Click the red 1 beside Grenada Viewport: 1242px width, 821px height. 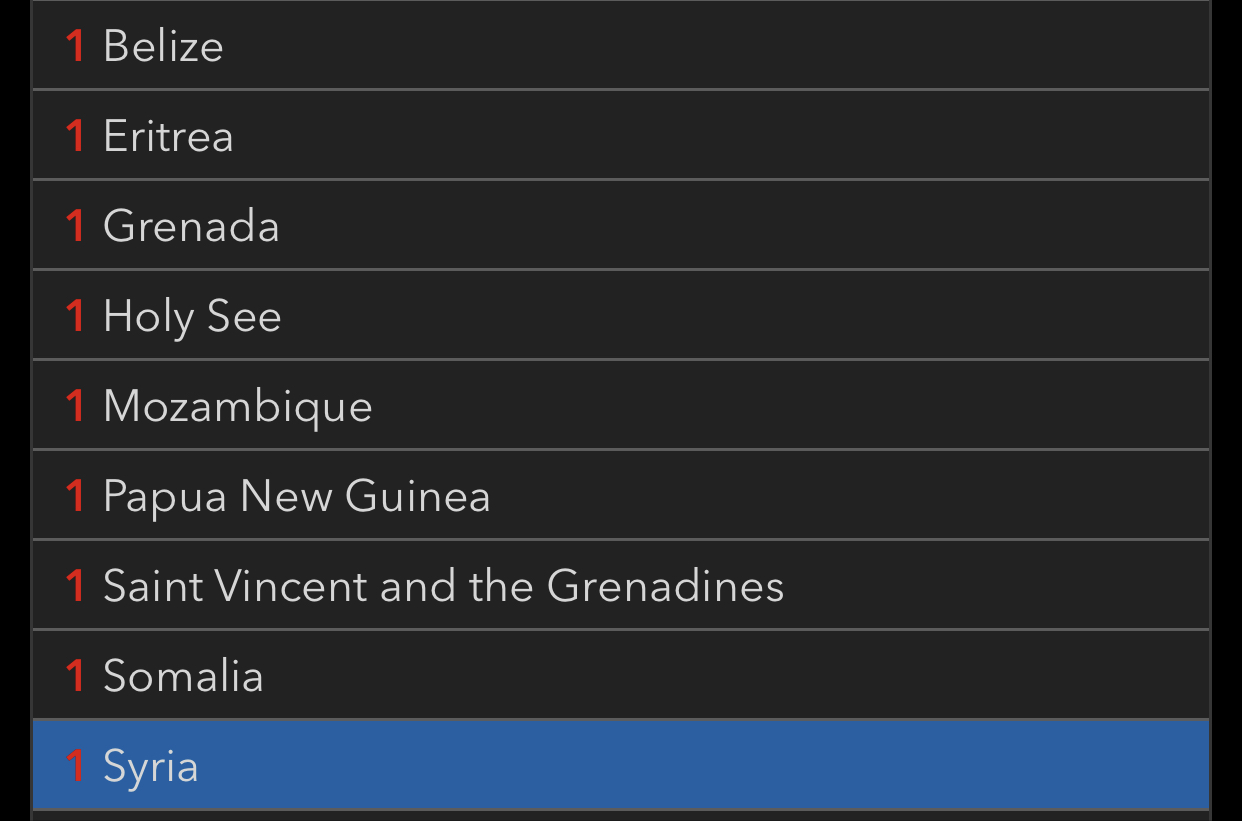click(75, 226)
